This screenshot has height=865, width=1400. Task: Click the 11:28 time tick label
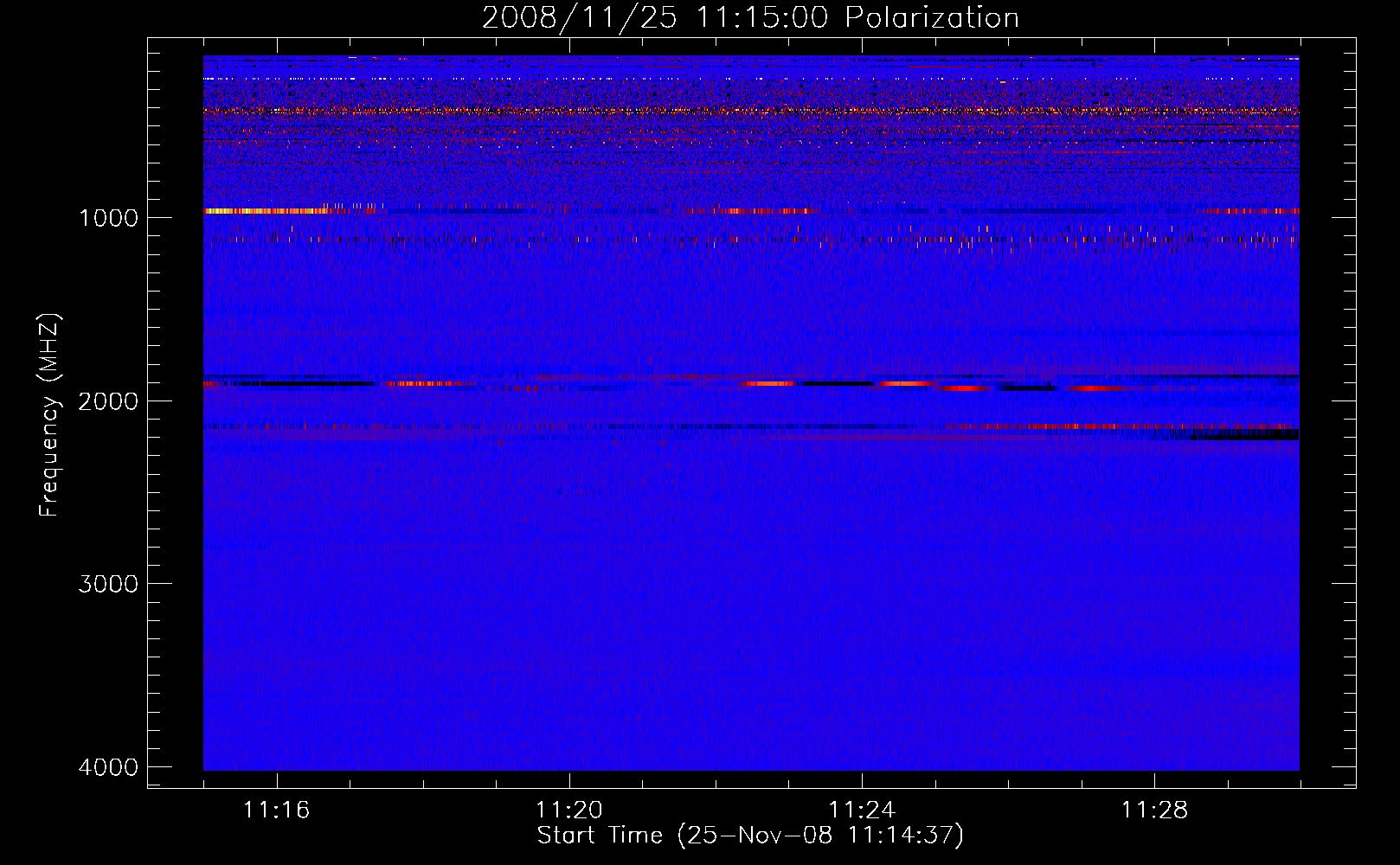point(1155,811)
